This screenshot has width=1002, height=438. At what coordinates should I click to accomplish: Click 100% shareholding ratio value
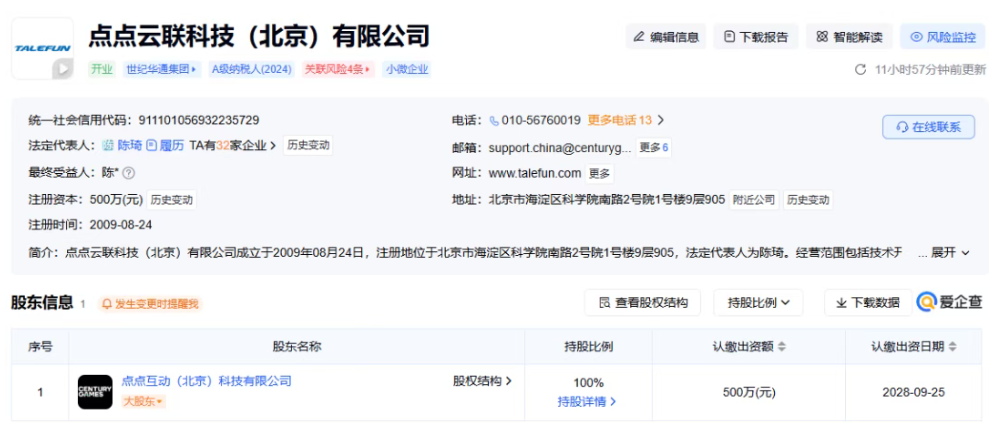click(x=588, y=382)
